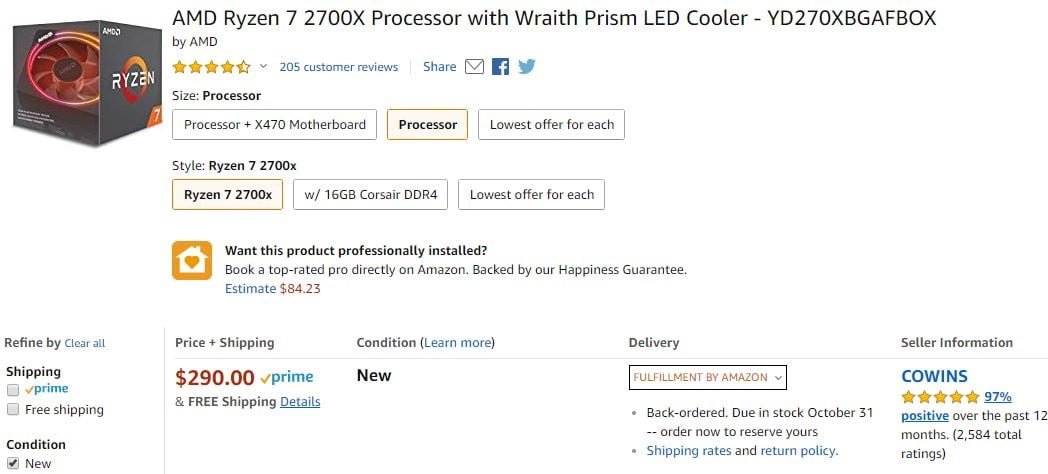
Task: Uncheck the New condition filter
Action: click(x=14, y=463)
